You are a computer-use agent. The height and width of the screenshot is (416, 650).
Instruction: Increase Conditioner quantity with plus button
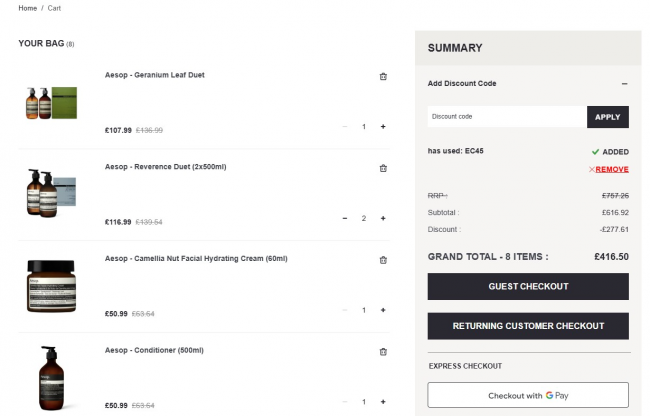point(383,402)
